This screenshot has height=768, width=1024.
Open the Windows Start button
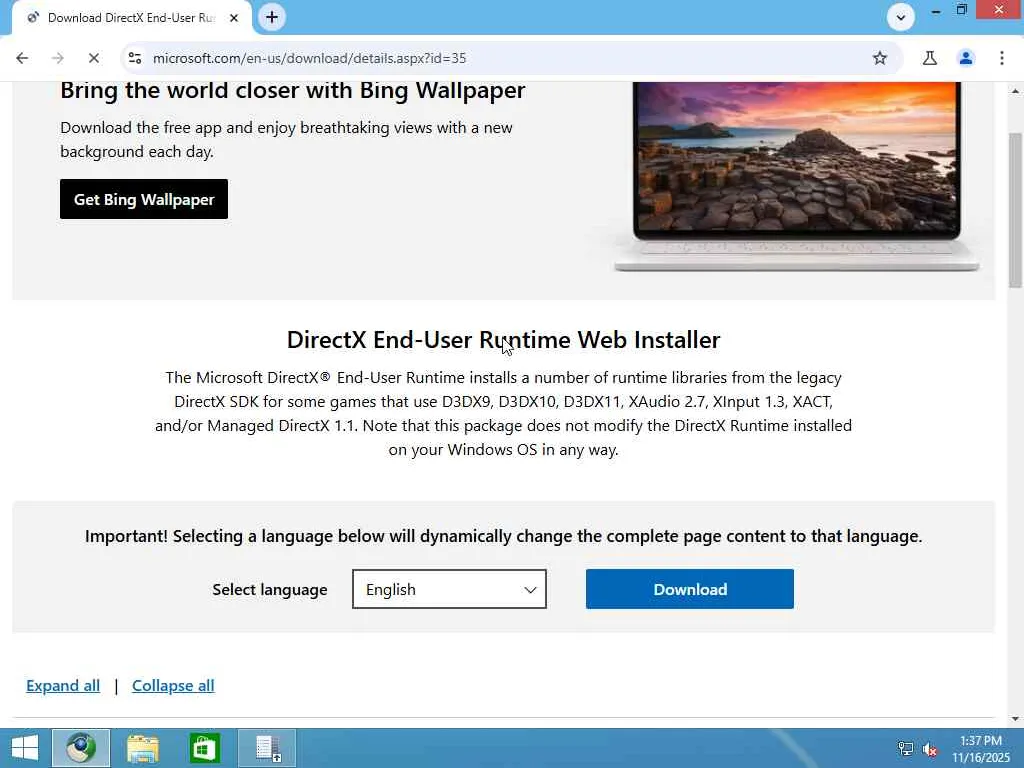pyautogui.click(x=25, y=748)
